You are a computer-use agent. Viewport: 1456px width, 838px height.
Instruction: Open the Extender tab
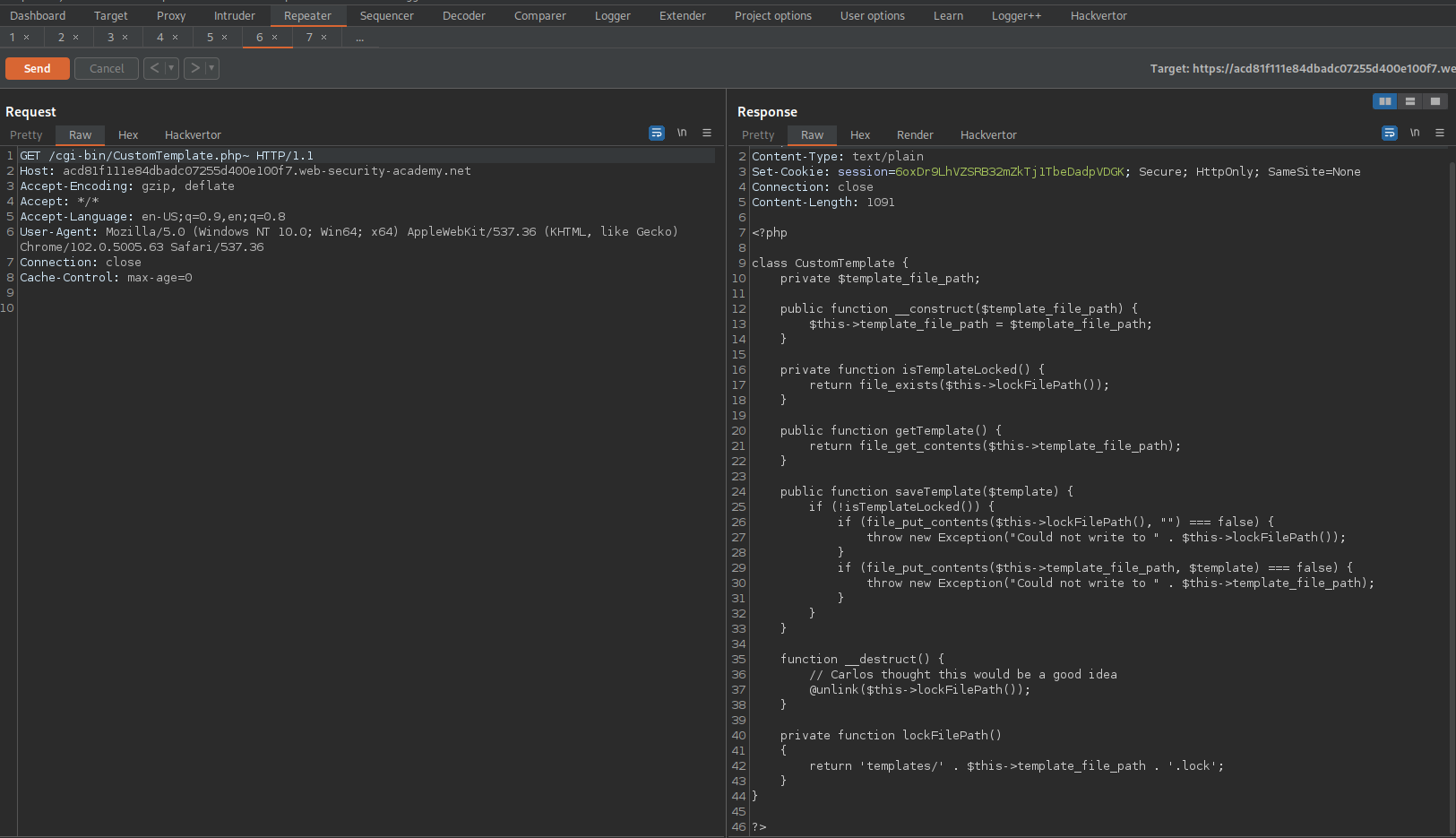[x=683, y=16]
